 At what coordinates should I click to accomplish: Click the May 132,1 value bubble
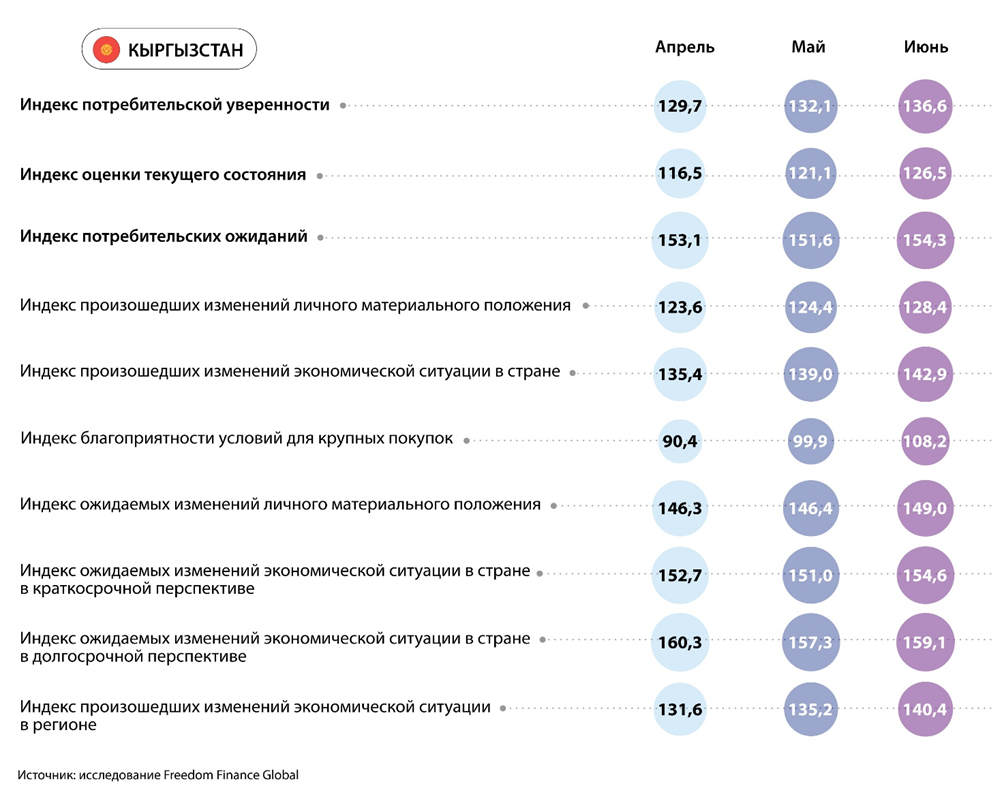pos(810,106)
